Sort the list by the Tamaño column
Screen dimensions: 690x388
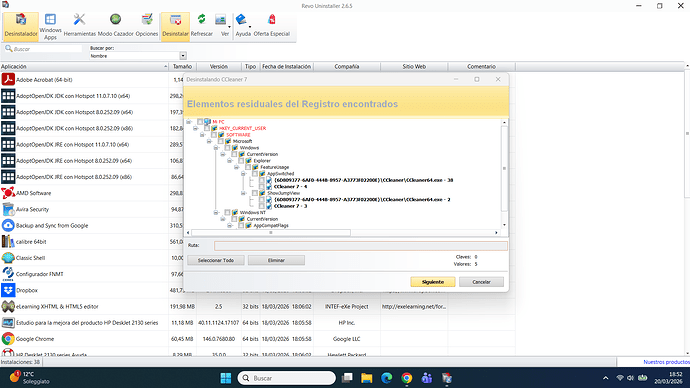[x=182, y=66]
